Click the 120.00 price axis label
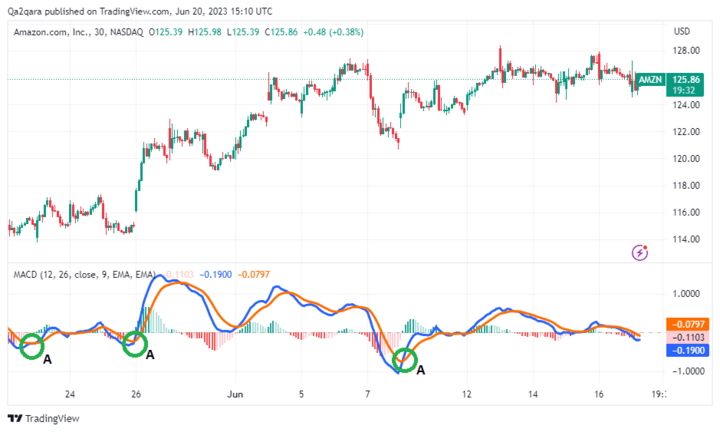720x432 pixels. (x=686, y=159)
